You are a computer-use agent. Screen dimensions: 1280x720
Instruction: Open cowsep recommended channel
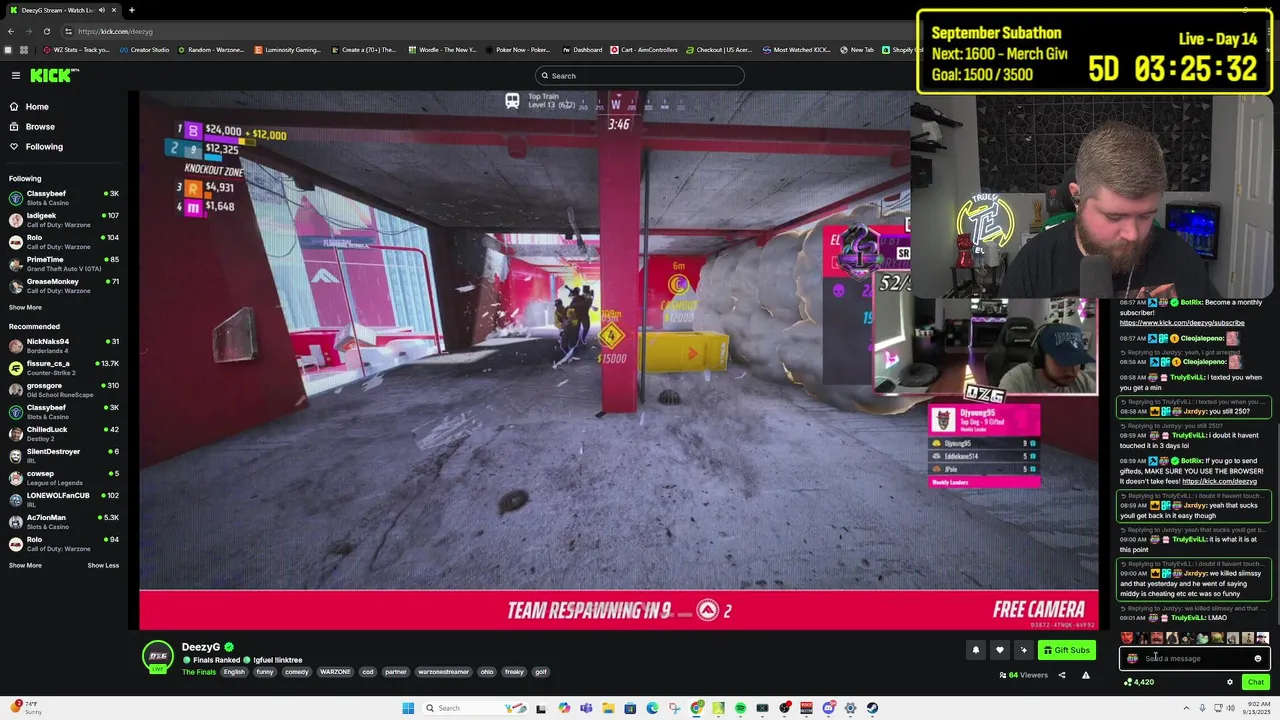64,477
